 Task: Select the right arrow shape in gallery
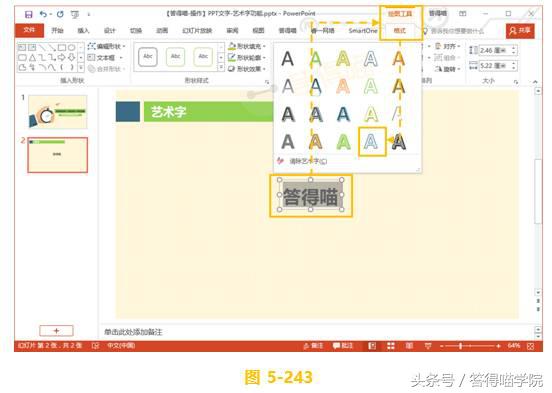click(62, 57)
